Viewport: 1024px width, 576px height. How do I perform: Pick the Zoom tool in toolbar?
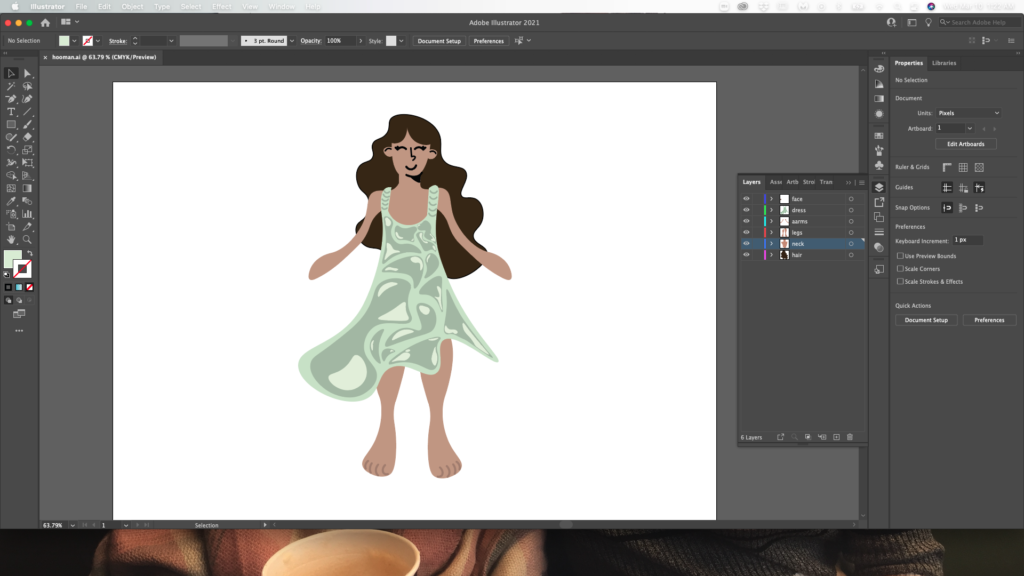click(x=28, y=240)
